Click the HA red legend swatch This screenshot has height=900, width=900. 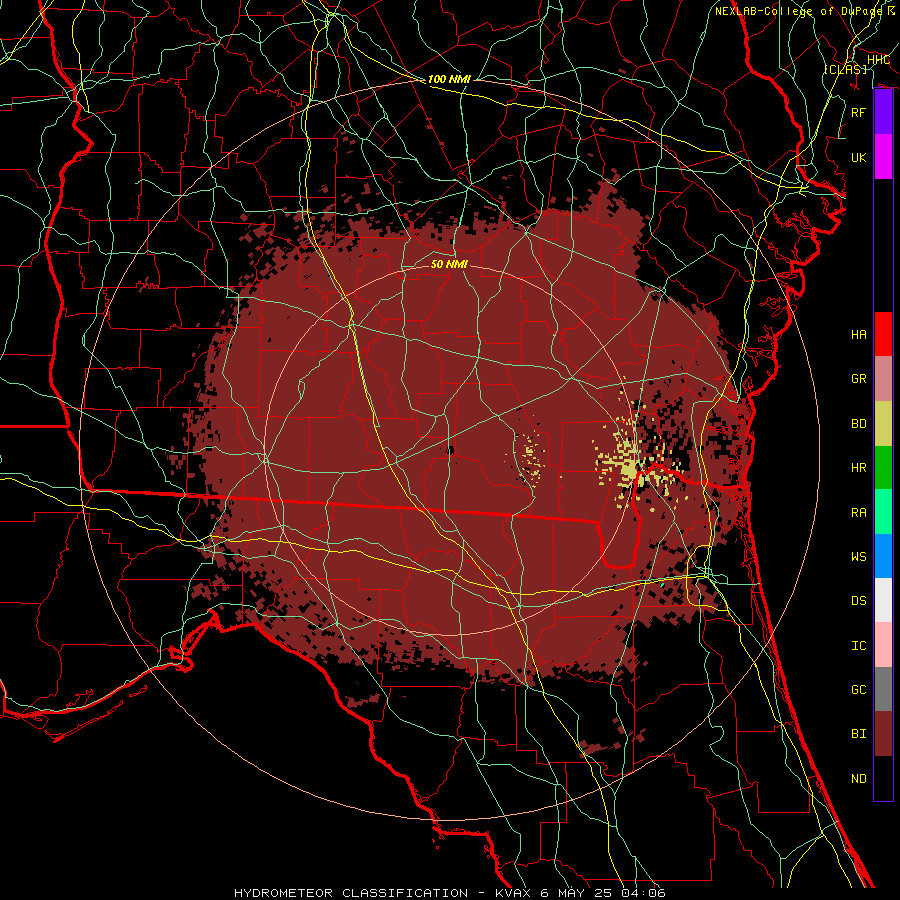883,334
